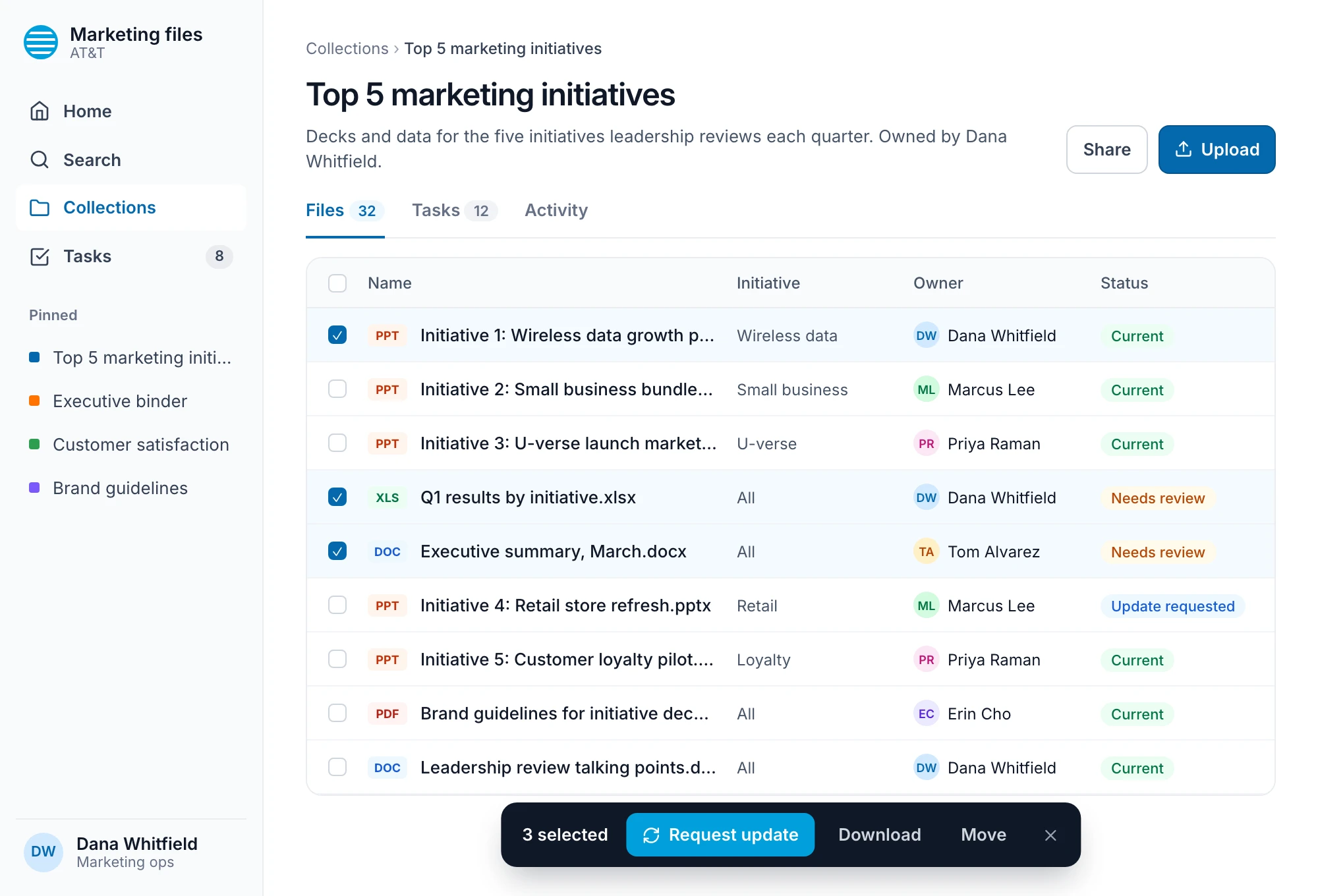The image size is (1318, 896).
Task: Check the Initiative 2 Small business row
Action: pos(337,389)
